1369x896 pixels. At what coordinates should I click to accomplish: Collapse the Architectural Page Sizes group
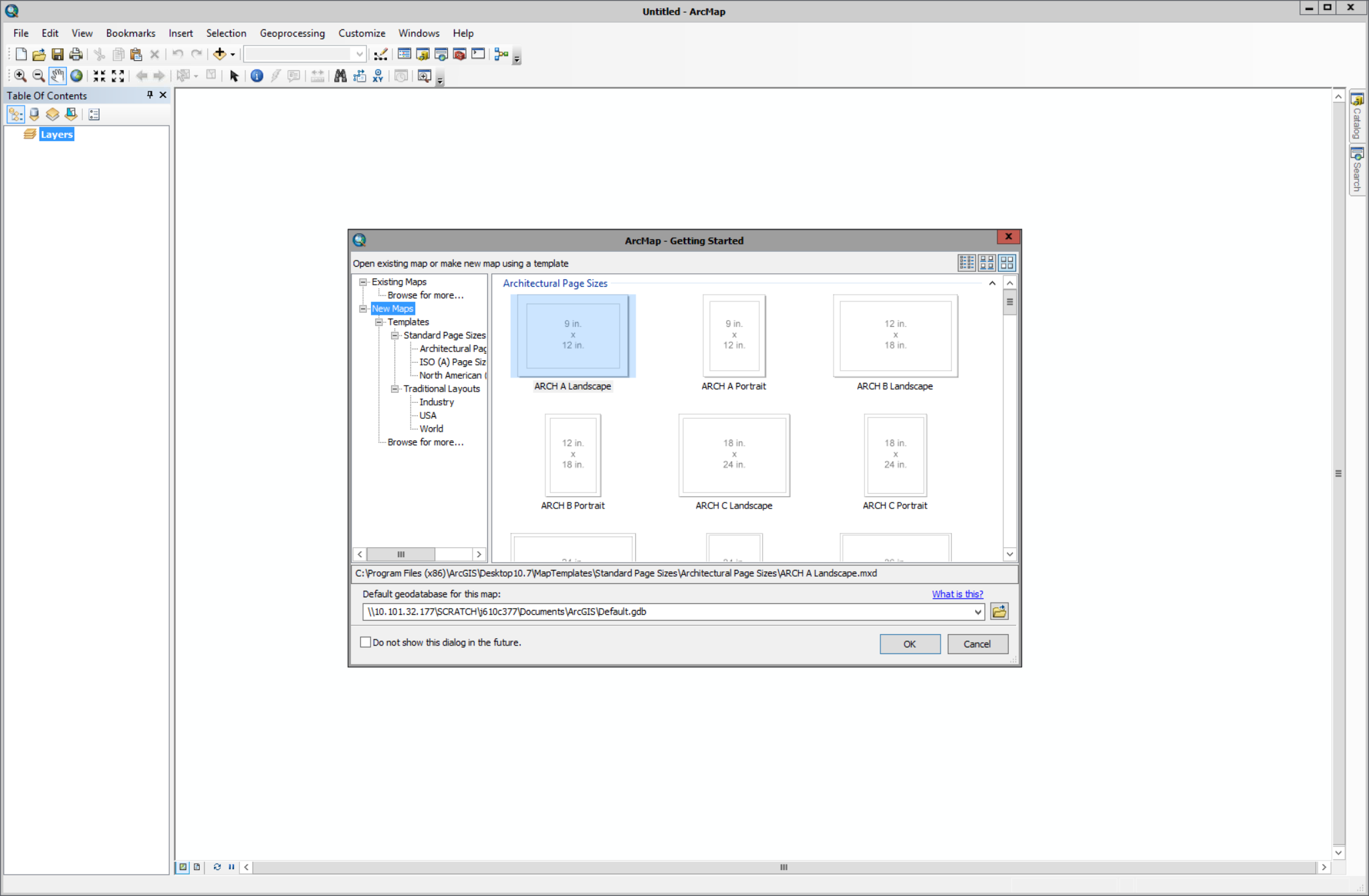[x=992, y=283]
